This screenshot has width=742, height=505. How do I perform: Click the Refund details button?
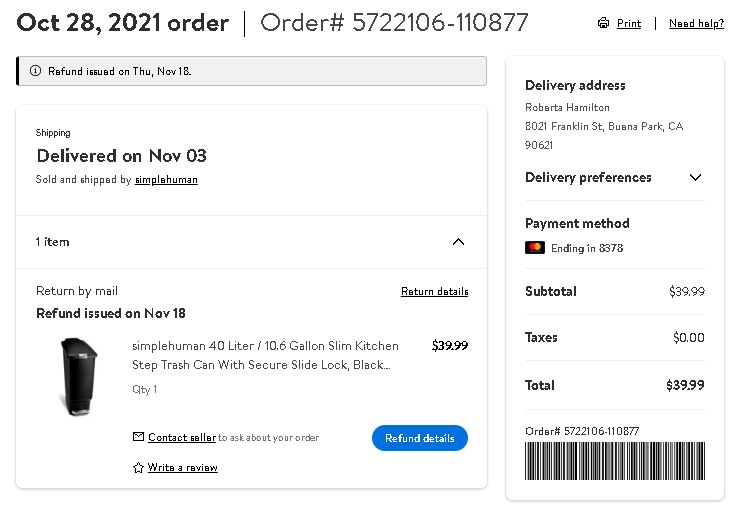(420, 438)
